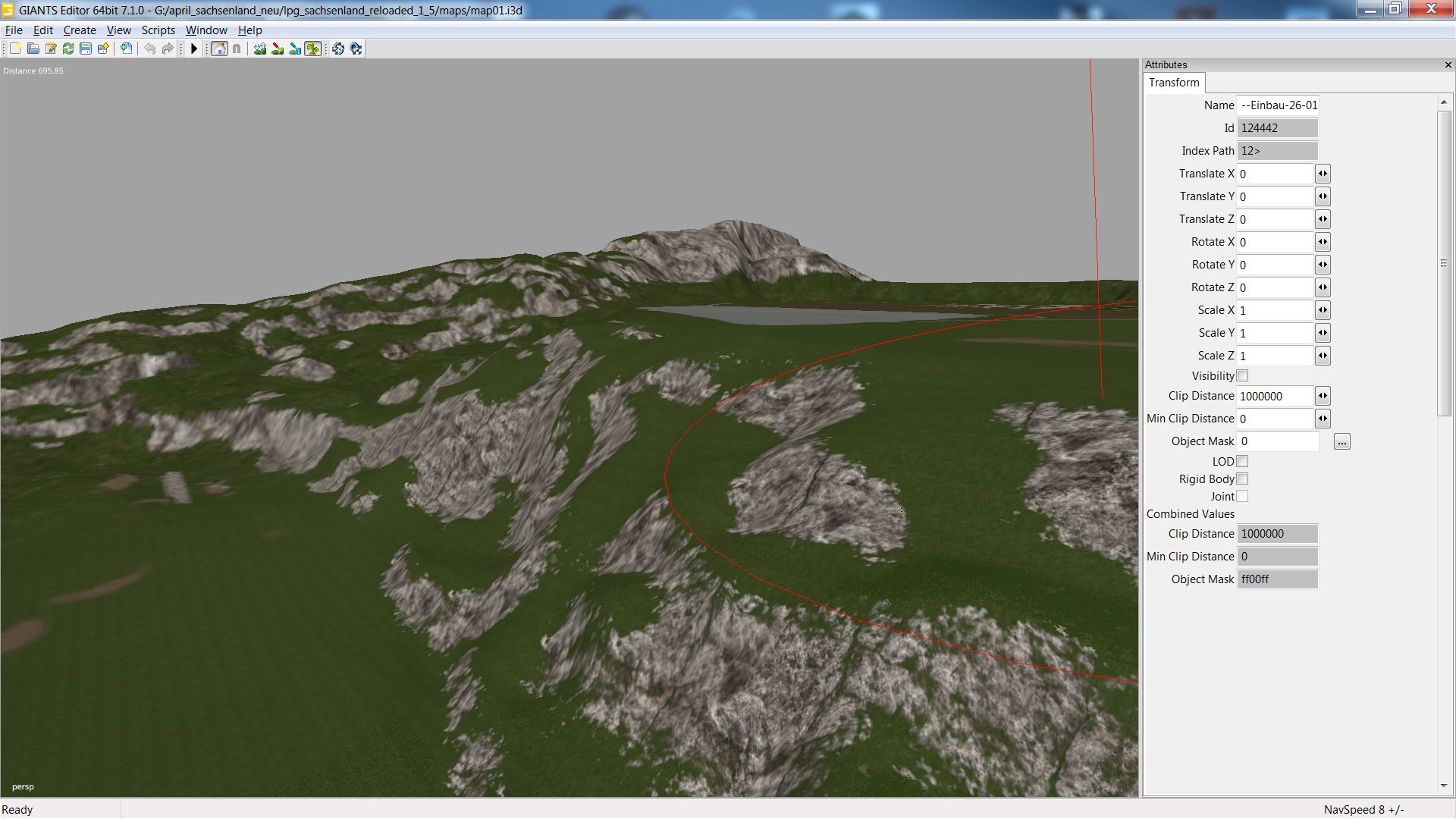The image size is (1456, 819).
Task: Click the Translate X stepper arrows
Action: click(1323, 174)
